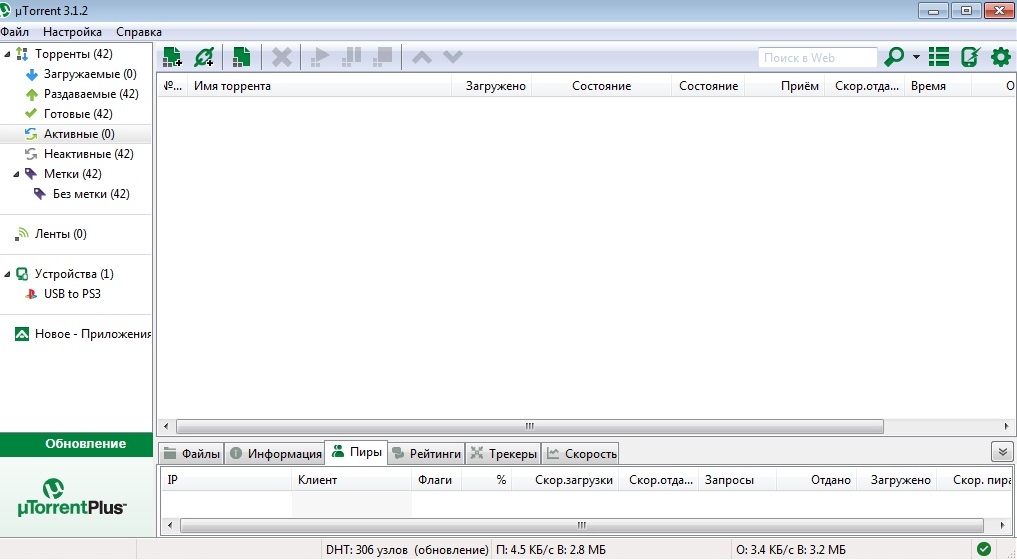Click the Create New Torrent icon
The height and width of the screenshot is (560, 1017).
(x=241, y=57)
